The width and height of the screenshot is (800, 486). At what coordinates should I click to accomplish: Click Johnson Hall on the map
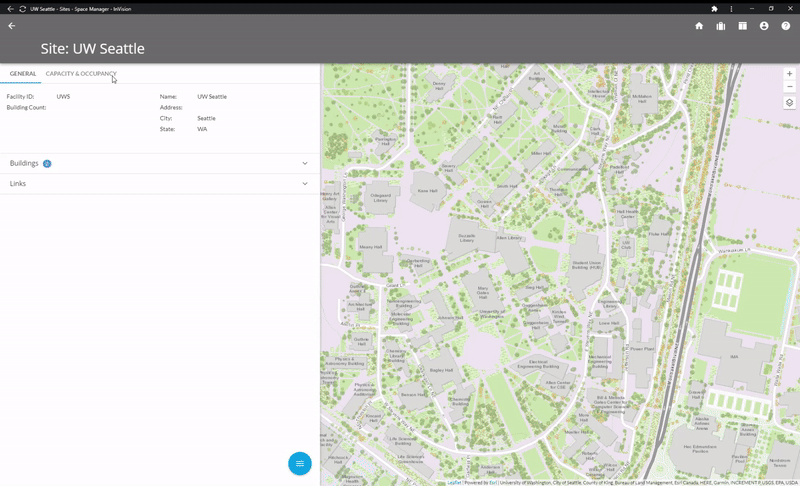pyautogui.click(x=450, y=317)
